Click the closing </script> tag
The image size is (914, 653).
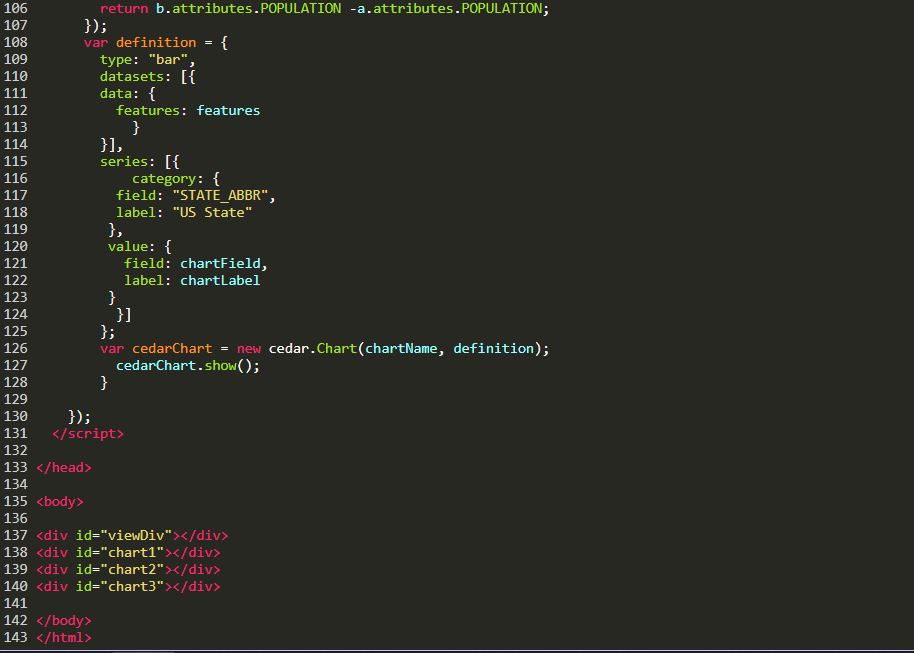[x=87, y=433]
